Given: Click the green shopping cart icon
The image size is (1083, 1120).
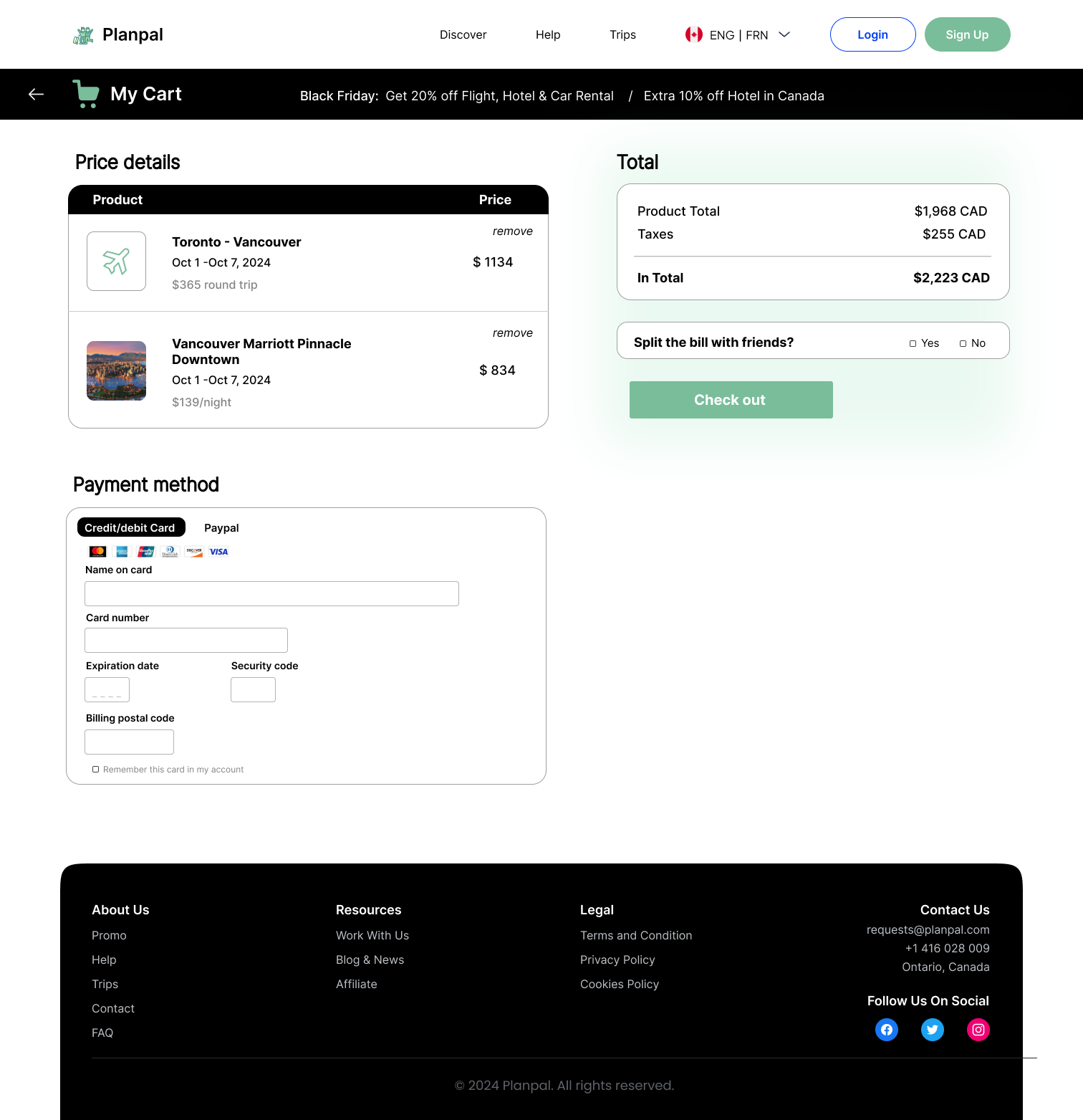Looking at the screenshot, I should [86, 94].
